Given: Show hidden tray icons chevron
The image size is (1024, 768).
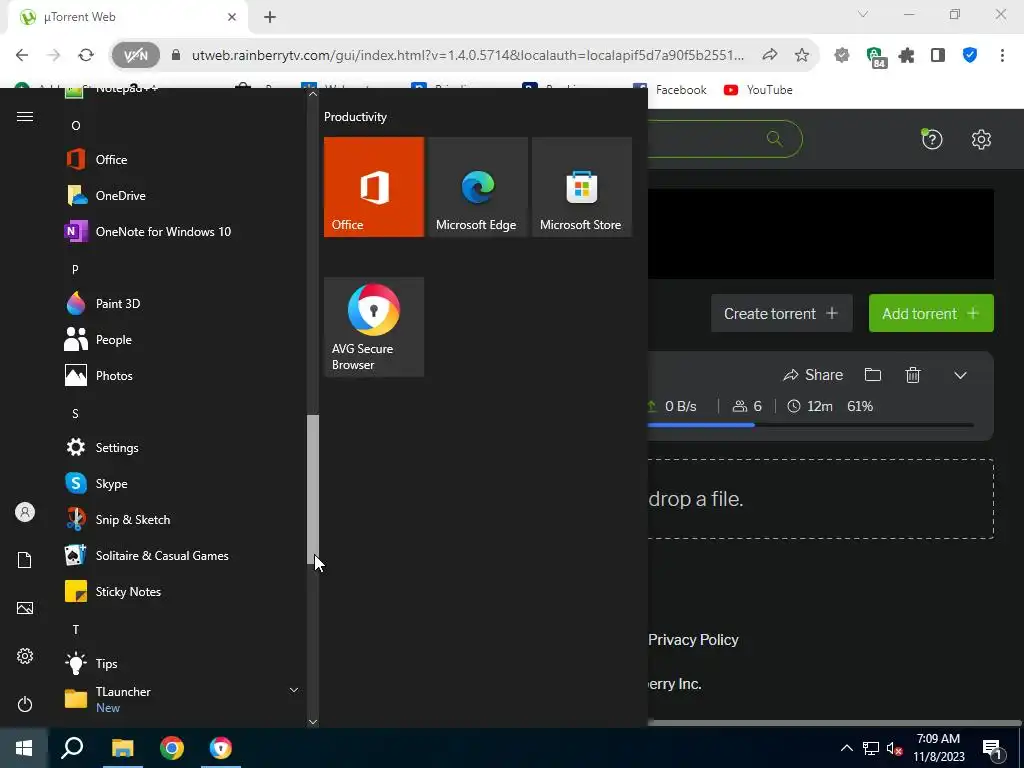Looking at the screenshot, I should 846,748.
